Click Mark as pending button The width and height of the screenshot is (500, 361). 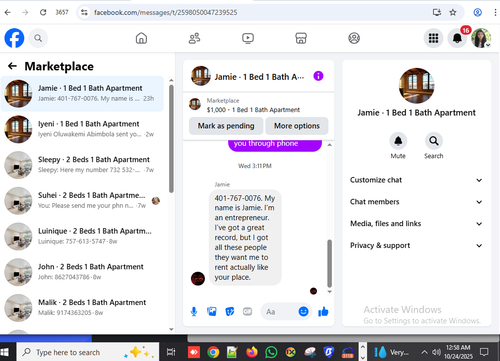226,126
